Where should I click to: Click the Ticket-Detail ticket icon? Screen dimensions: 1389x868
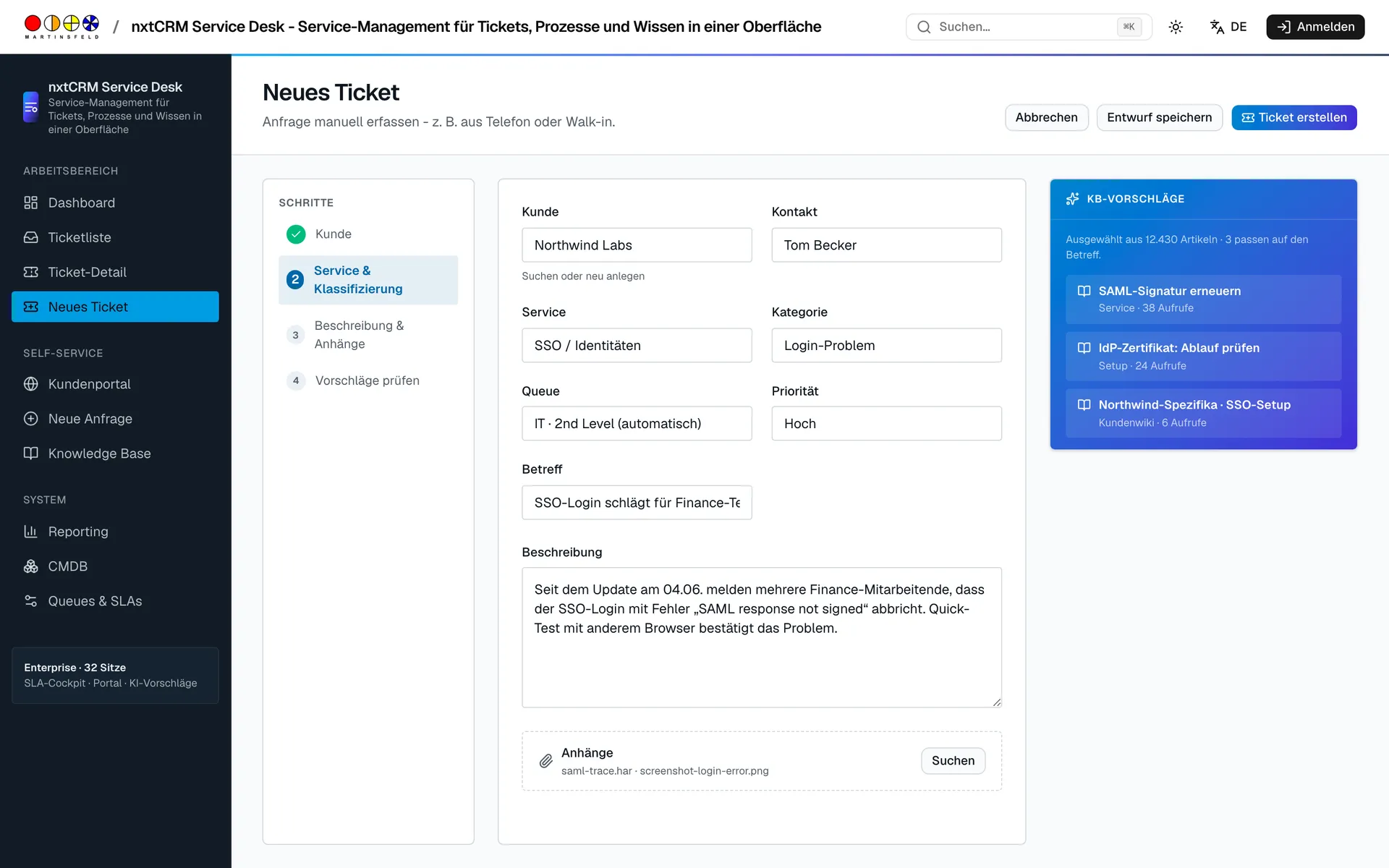point(30,272)
